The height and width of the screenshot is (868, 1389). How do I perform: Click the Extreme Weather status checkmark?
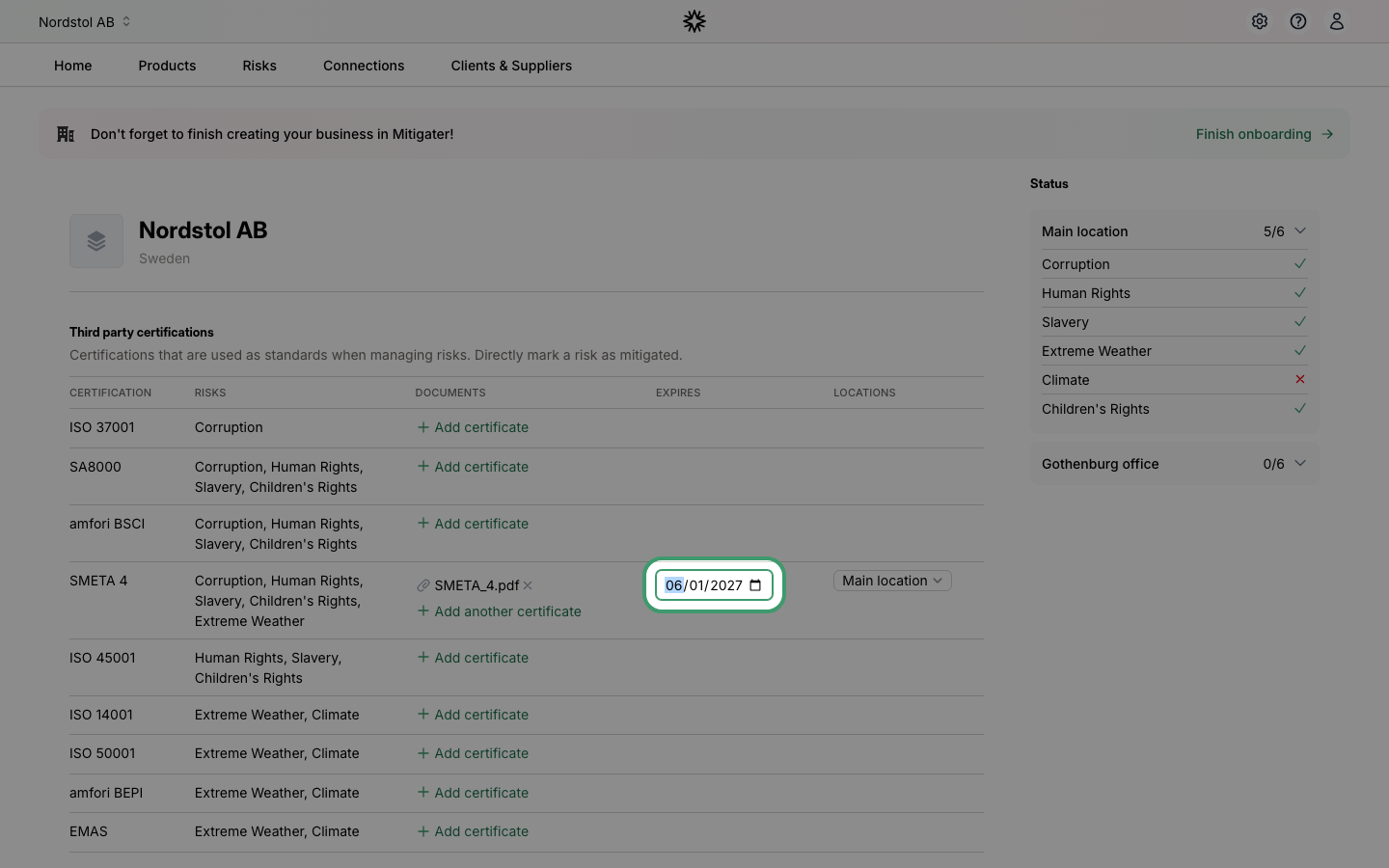pos(1300,350)
